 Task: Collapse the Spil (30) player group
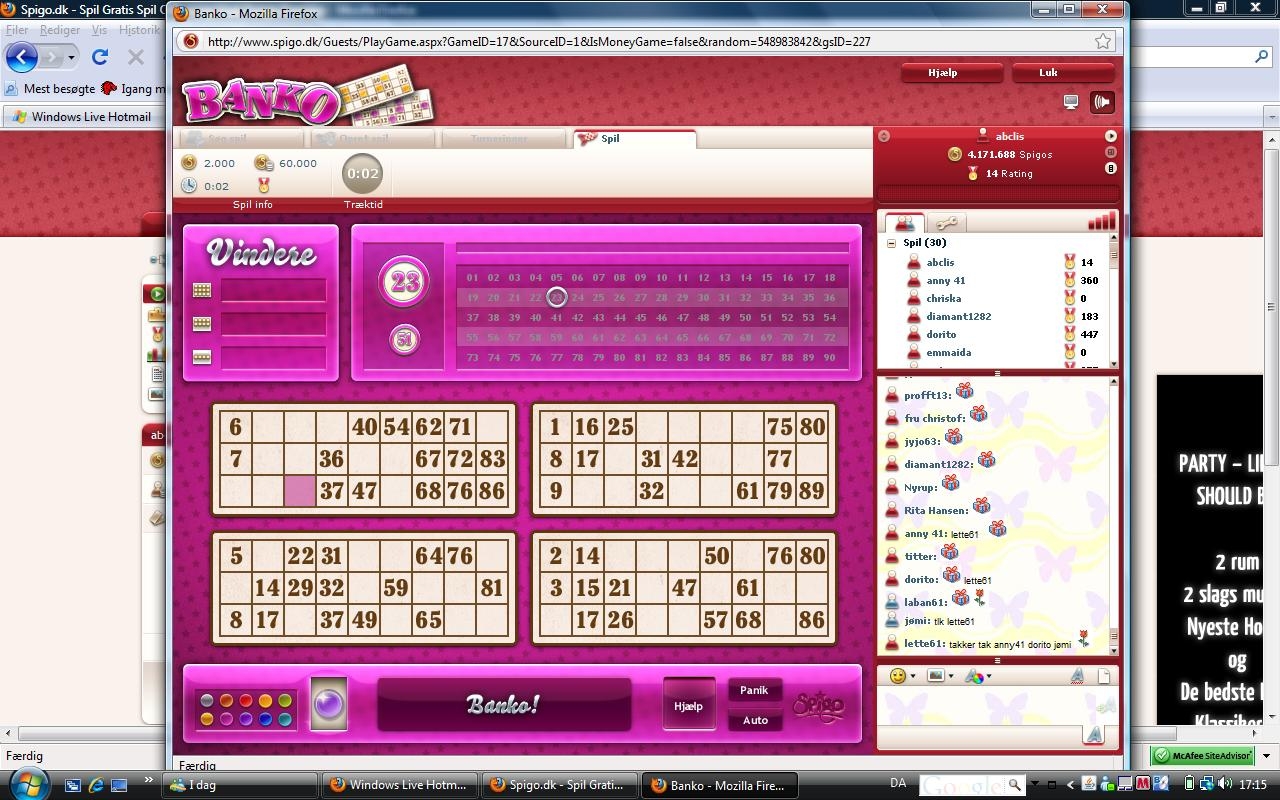[891, 243]
